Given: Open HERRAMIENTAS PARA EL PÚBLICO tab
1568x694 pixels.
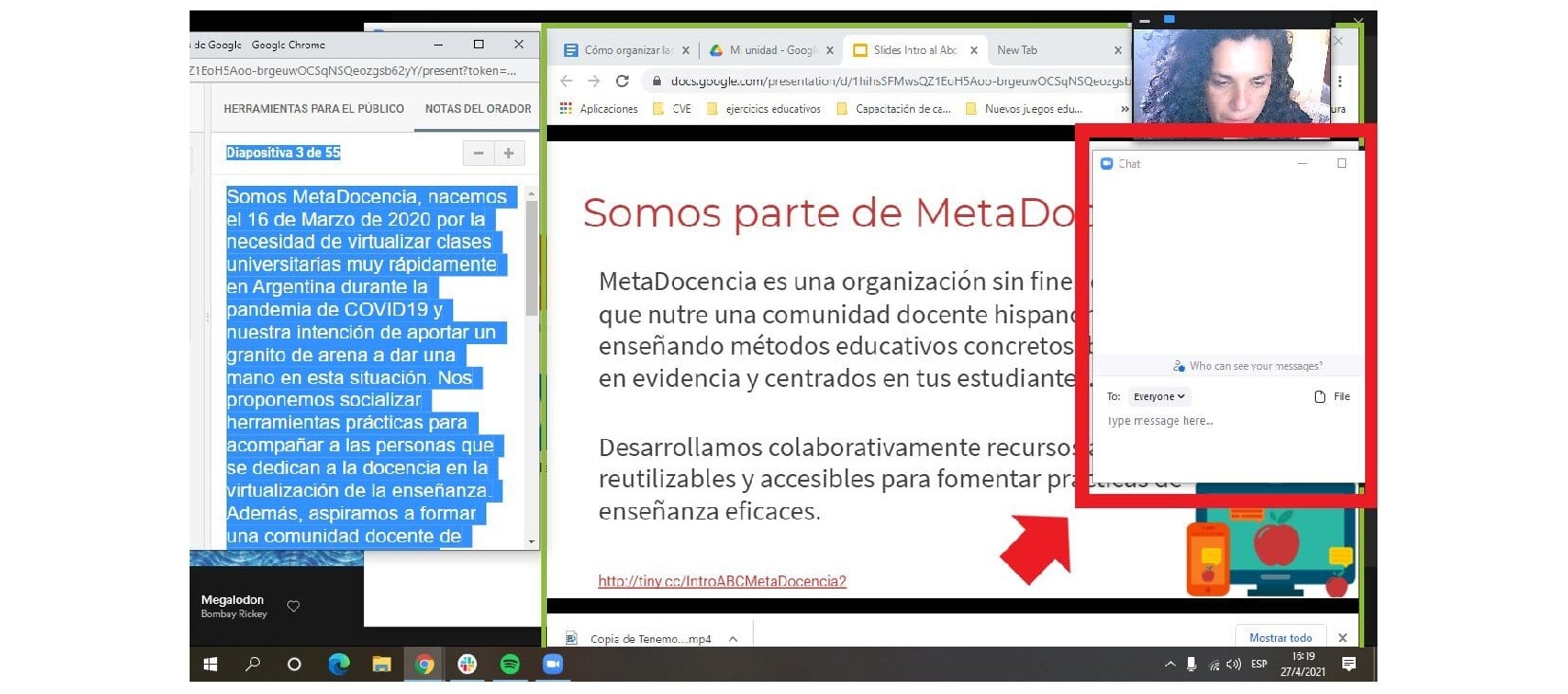Looking at the screenshot, I should click(x=314, y=109).
